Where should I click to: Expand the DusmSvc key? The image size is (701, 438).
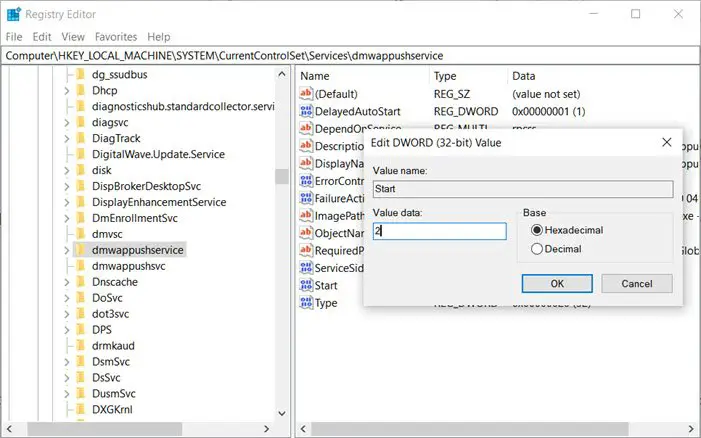tap(67, 394)
